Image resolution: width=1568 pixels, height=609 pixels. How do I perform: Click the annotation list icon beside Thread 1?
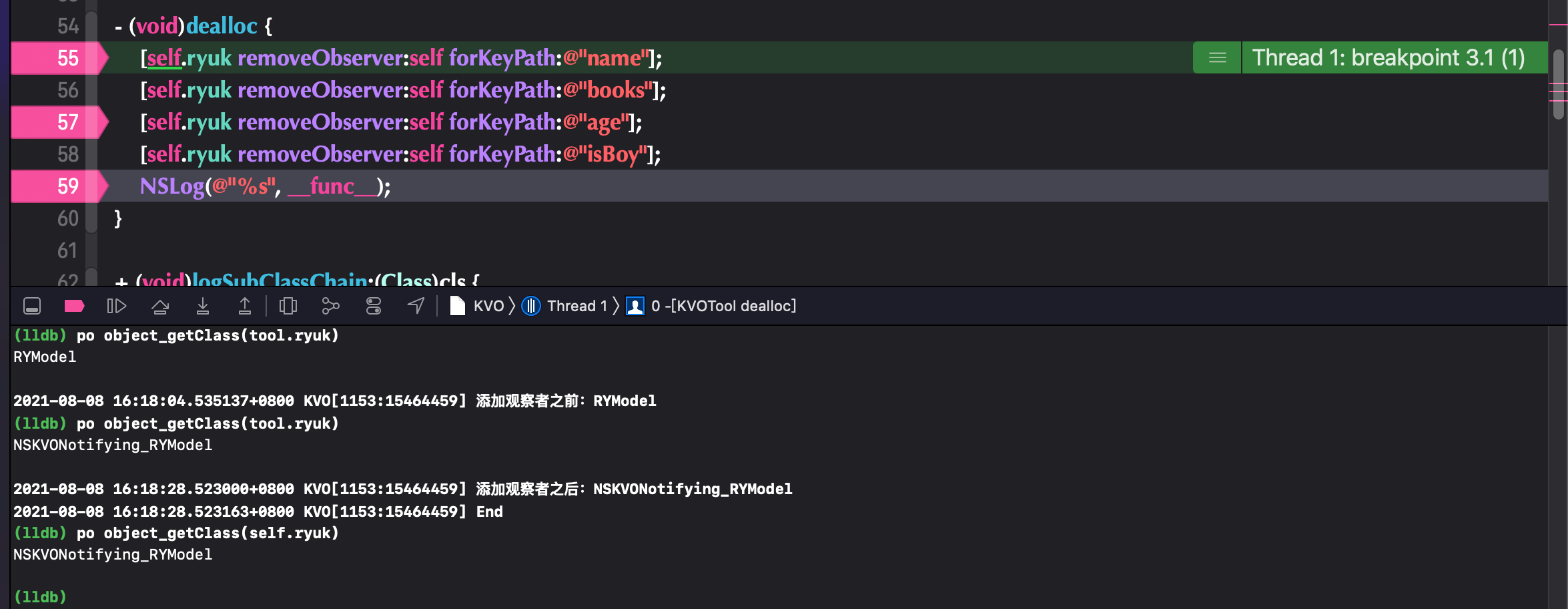point(1217,58)
